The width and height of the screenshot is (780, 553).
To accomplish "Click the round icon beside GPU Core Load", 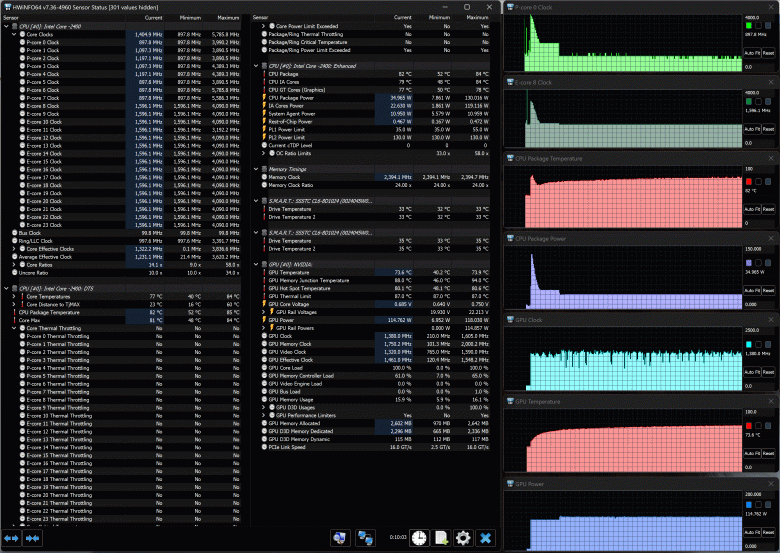I will pos(264,368).
